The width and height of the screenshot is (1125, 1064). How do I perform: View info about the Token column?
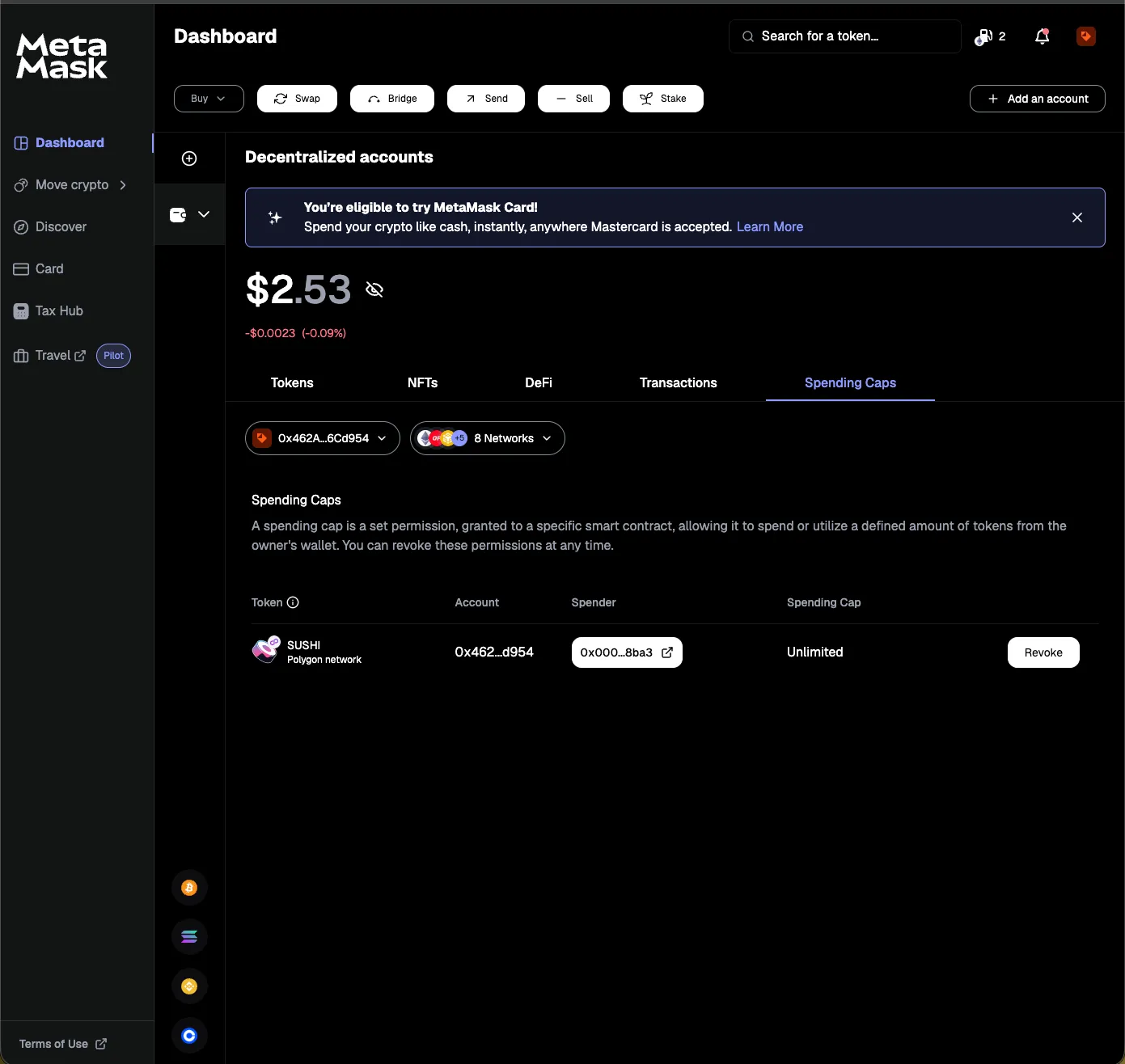pyautogui.click(x=292, y=602)
